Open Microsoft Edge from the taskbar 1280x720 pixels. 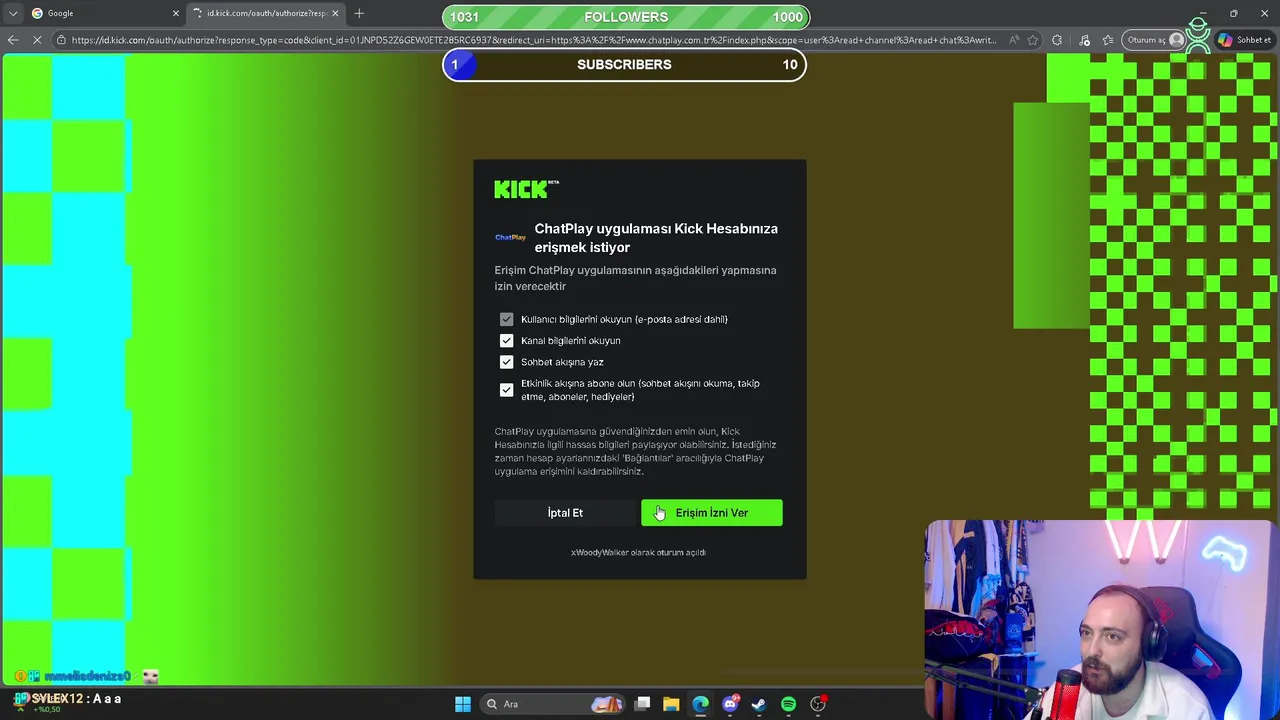click(x=700, y=704)
